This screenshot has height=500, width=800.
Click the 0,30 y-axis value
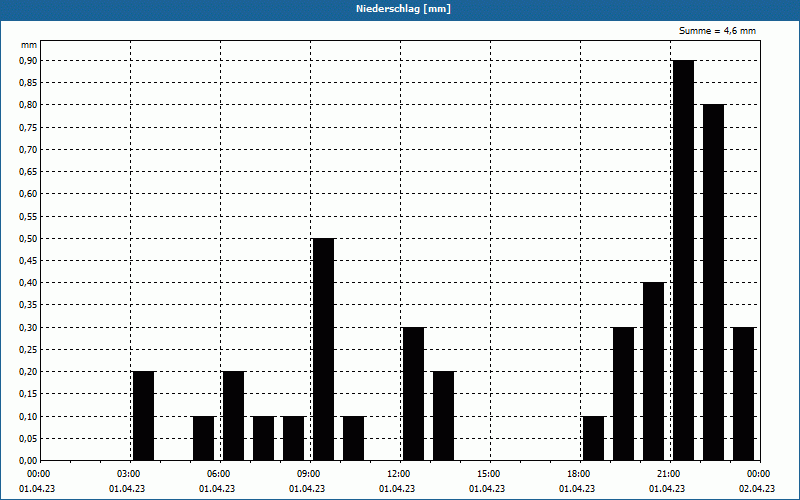tap(28, 327)
